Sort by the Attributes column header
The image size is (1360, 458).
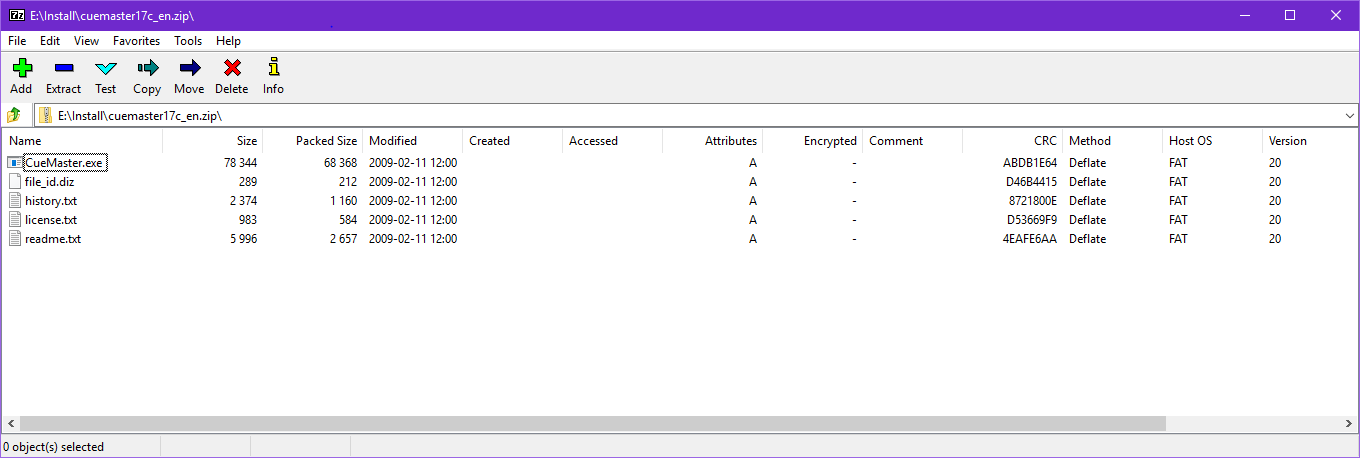[712, 141]
